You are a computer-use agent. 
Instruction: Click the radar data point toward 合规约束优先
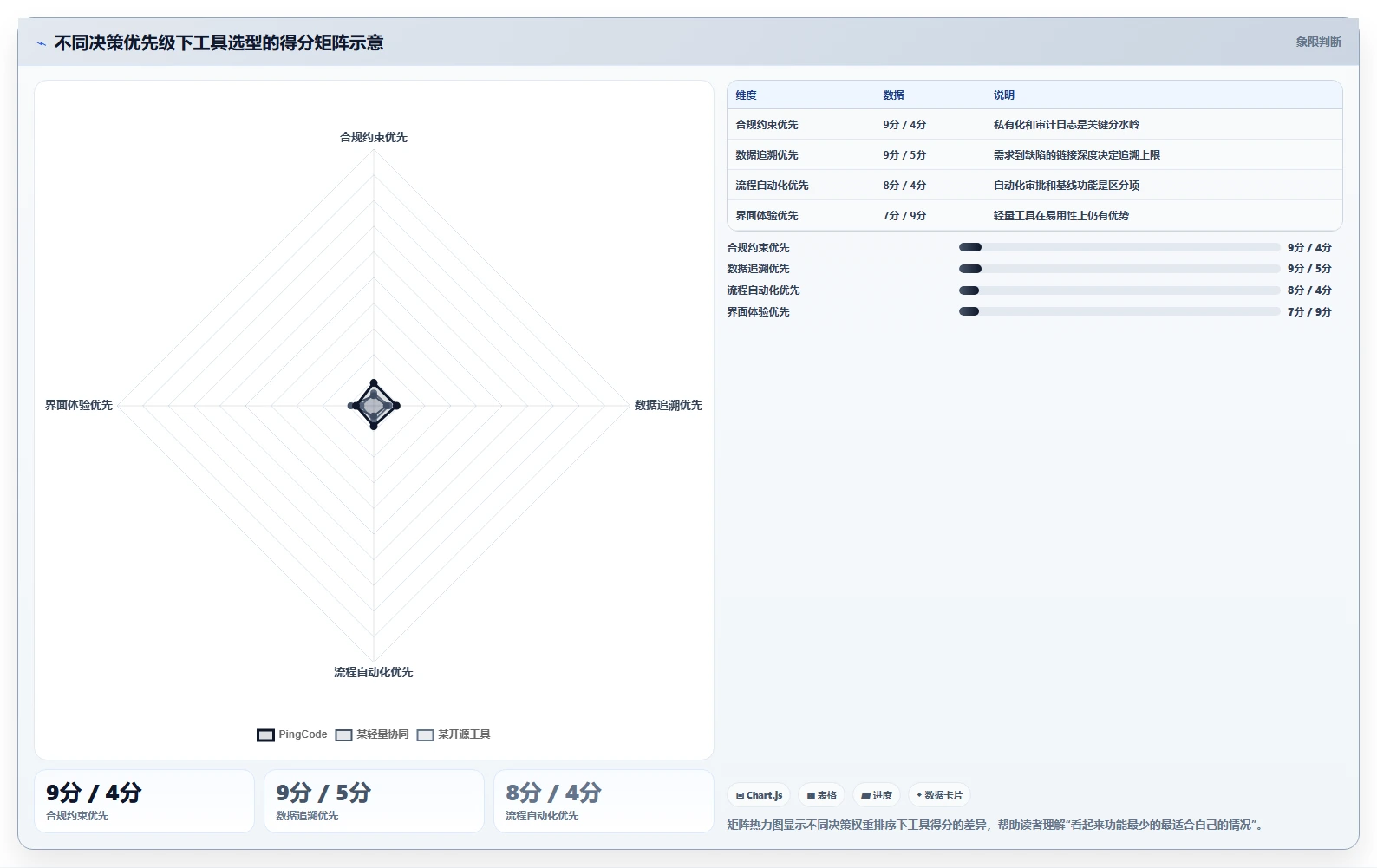coord(374,383)
